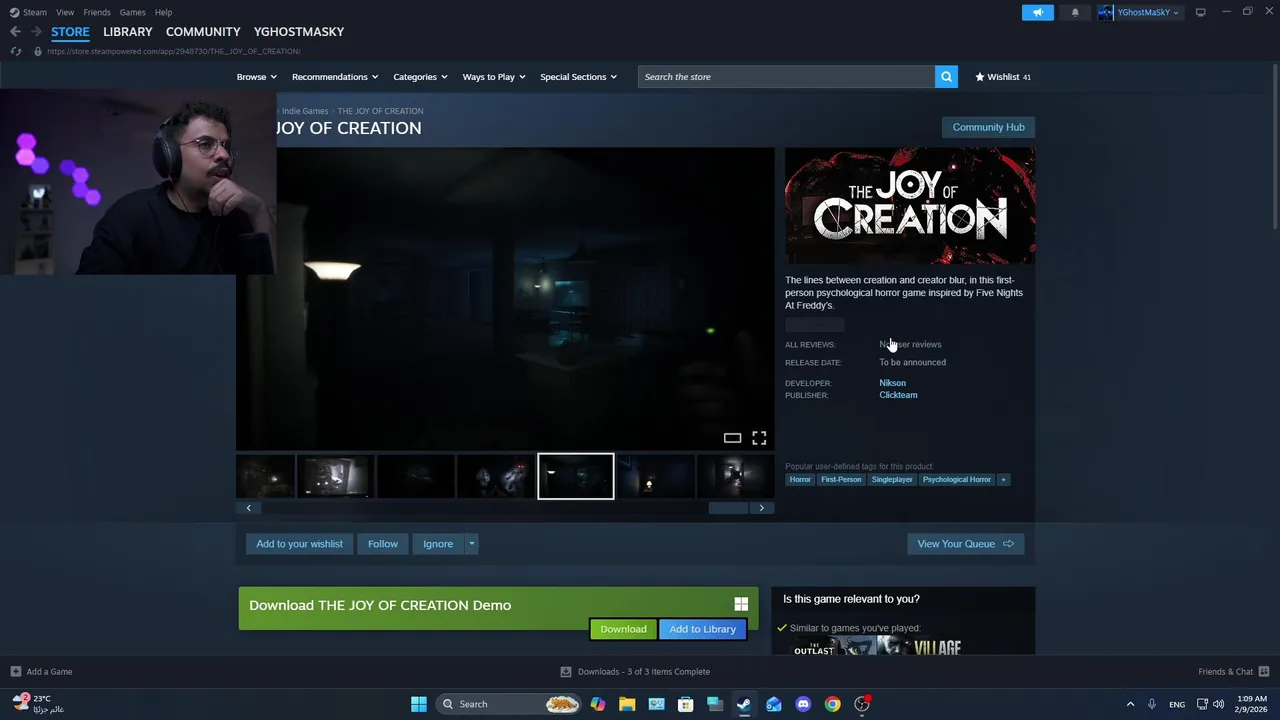Show hidden system tray icons
This screenshot has height=720, width=1280.
pyautogui.click(x=1130, y=704)
